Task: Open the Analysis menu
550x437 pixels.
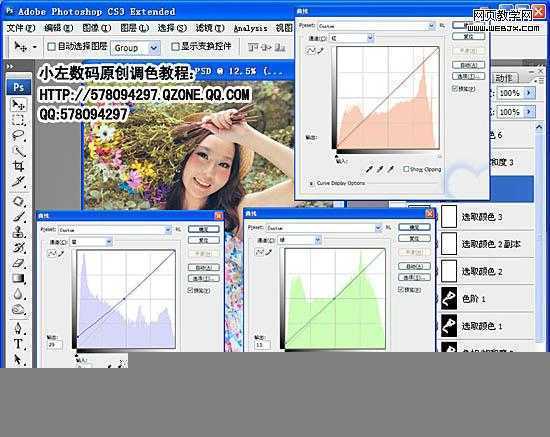Action: pos(250,28)
